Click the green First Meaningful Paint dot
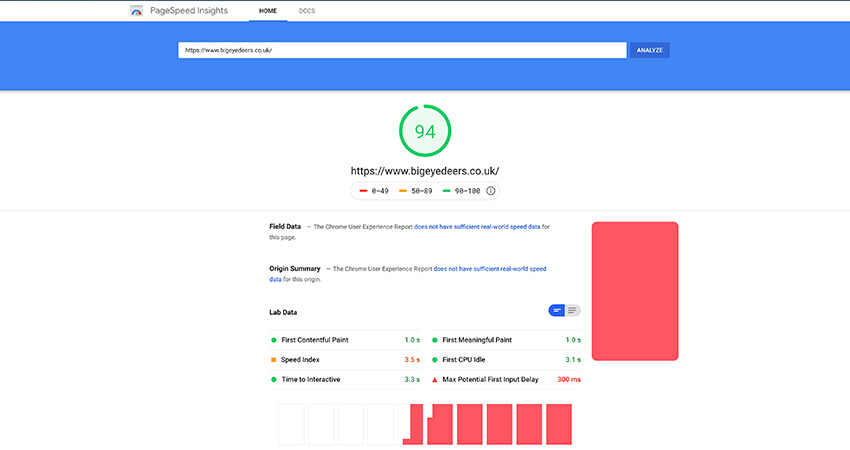Screen dimensions: 850x450 tap(435, 340)
